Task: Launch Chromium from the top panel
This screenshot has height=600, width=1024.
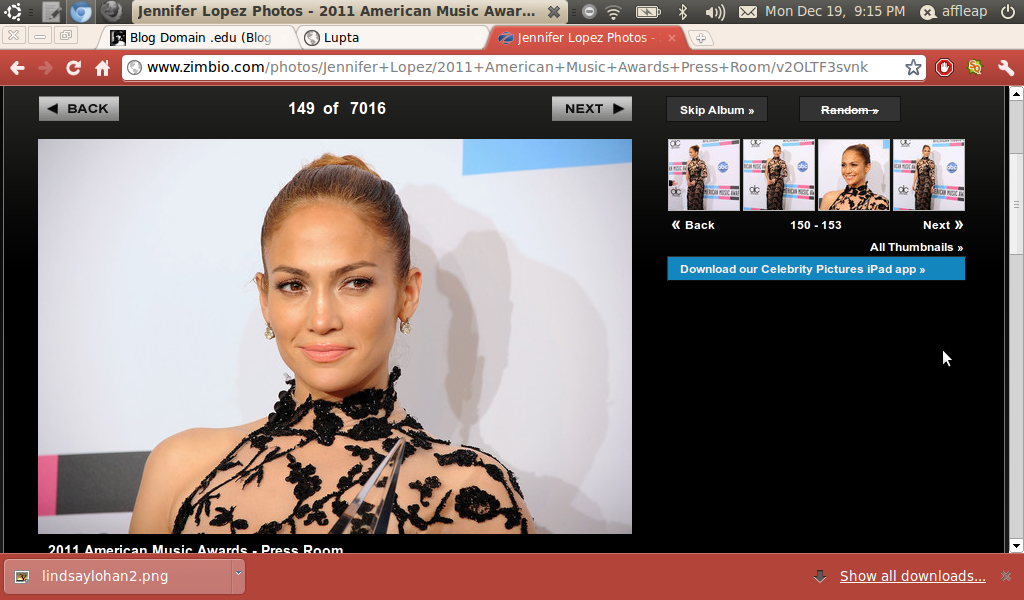Action: 81,11
